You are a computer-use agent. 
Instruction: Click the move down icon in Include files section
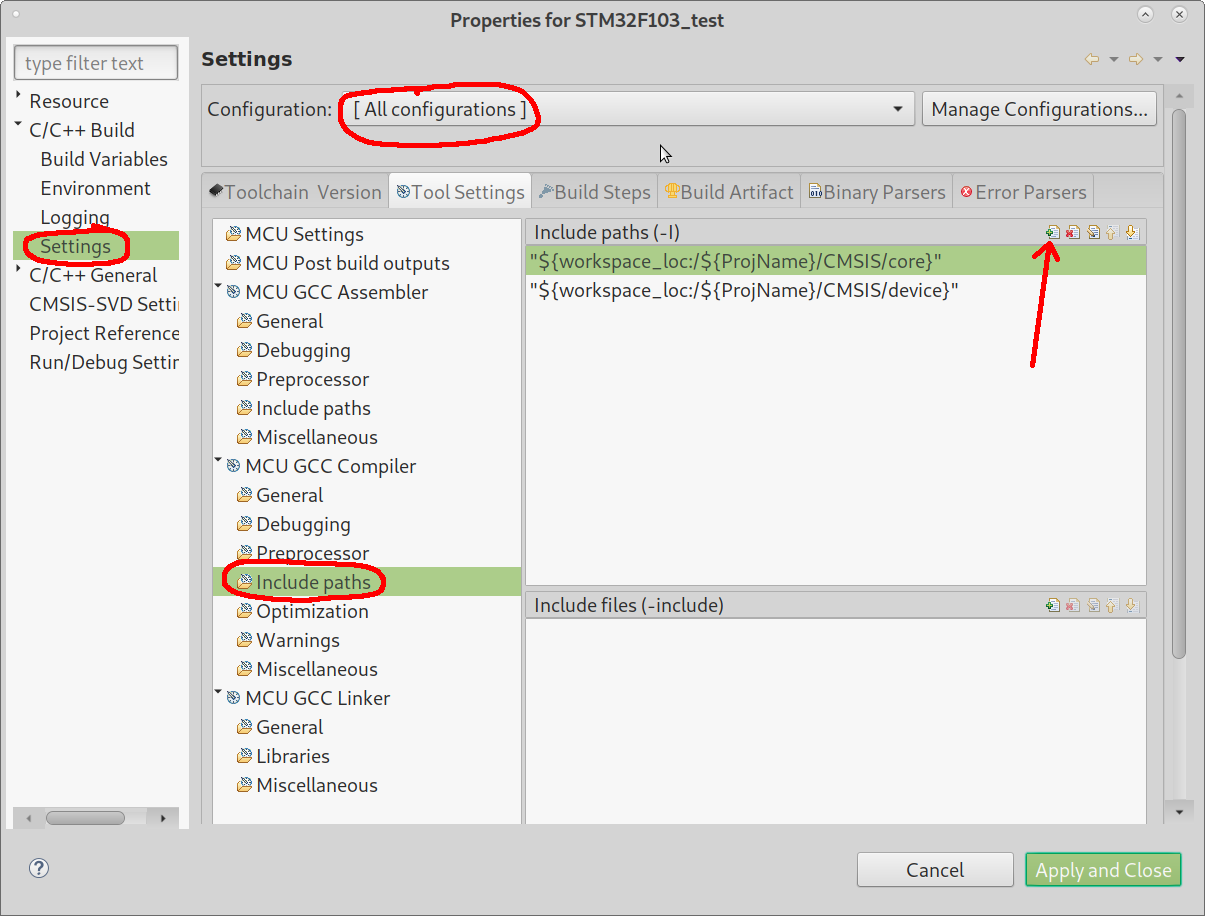pos(1131,605)
